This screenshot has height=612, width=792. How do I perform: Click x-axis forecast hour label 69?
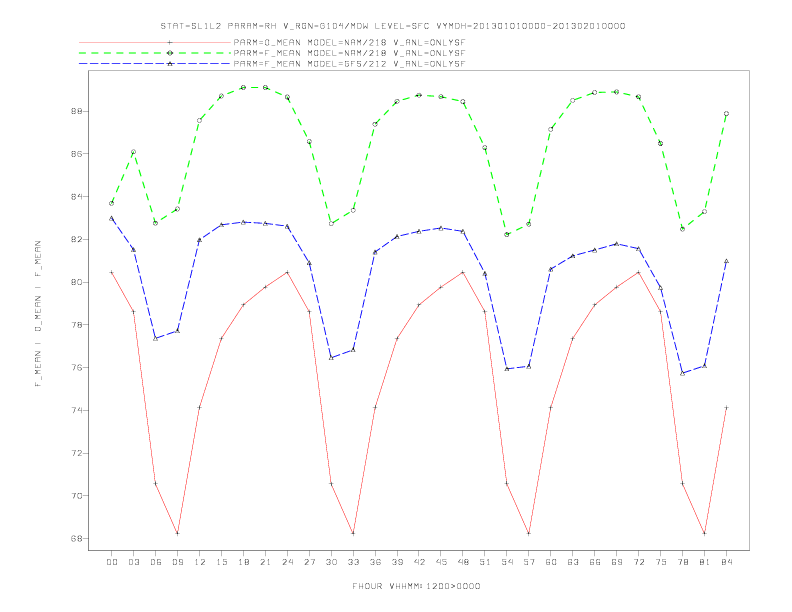[x=617, y=562]
